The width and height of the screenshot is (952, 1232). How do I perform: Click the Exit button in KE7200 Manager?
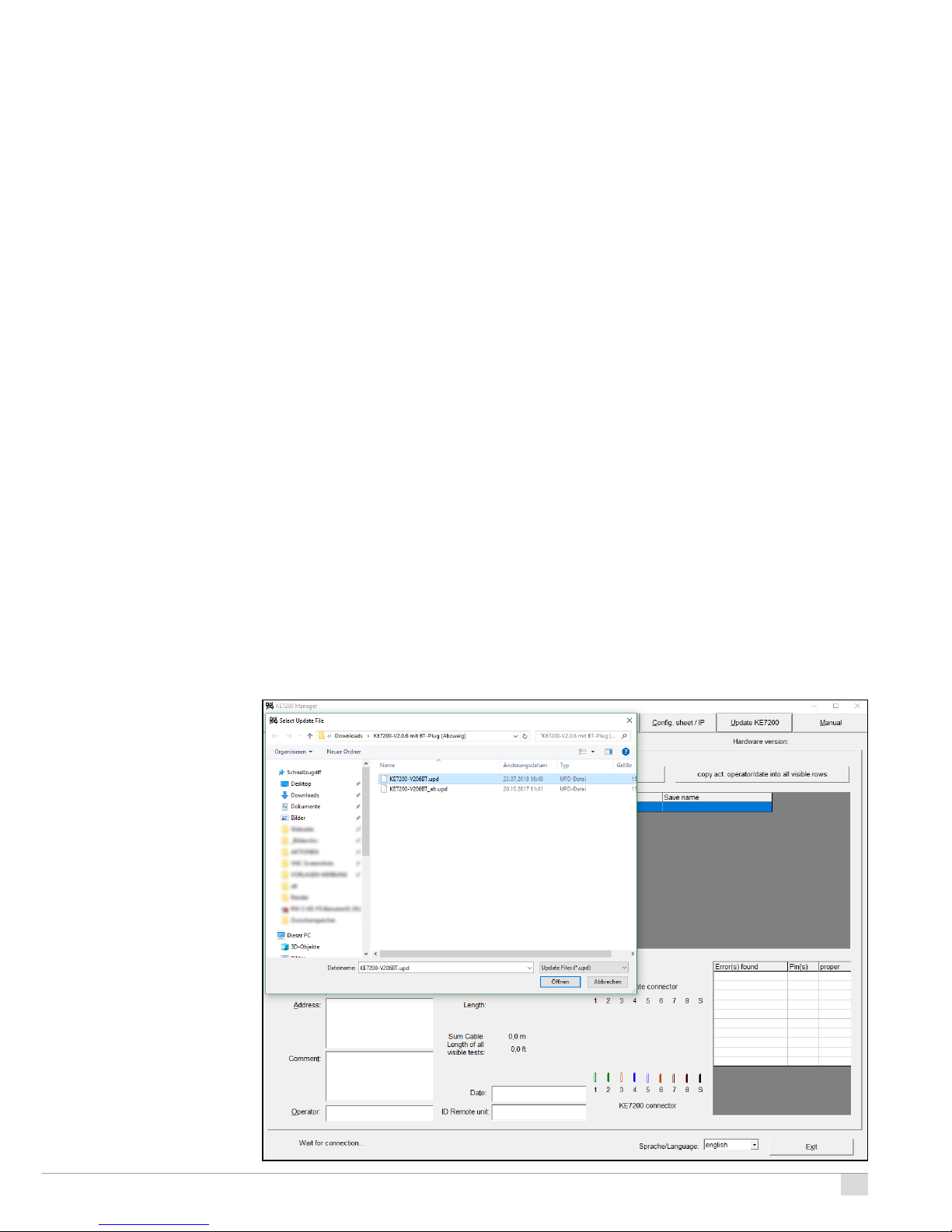coord(811,1147)
